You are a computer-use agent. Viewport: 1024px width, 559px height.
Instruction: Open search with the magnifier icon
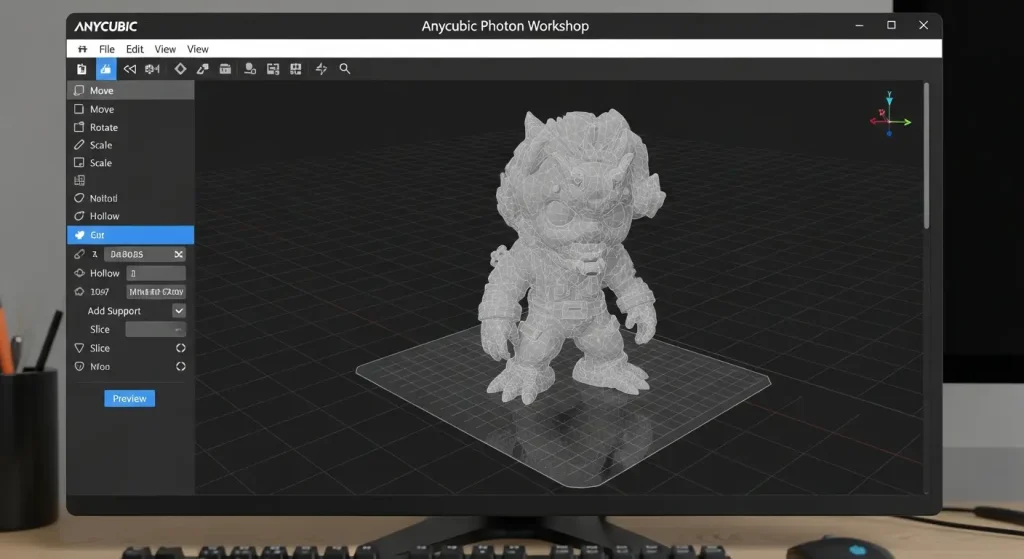point(345,69)
